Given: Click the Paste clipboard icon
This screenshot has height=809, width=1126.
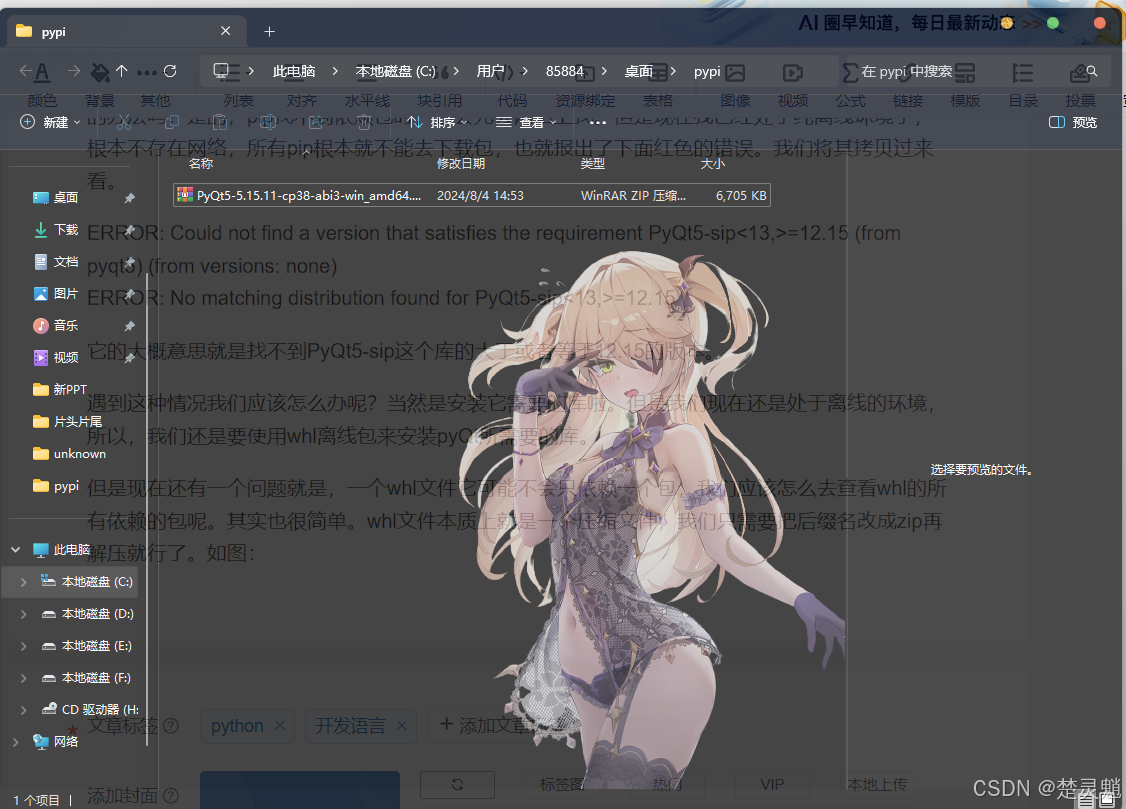Looking at the screenshot, I should (220, 122).
